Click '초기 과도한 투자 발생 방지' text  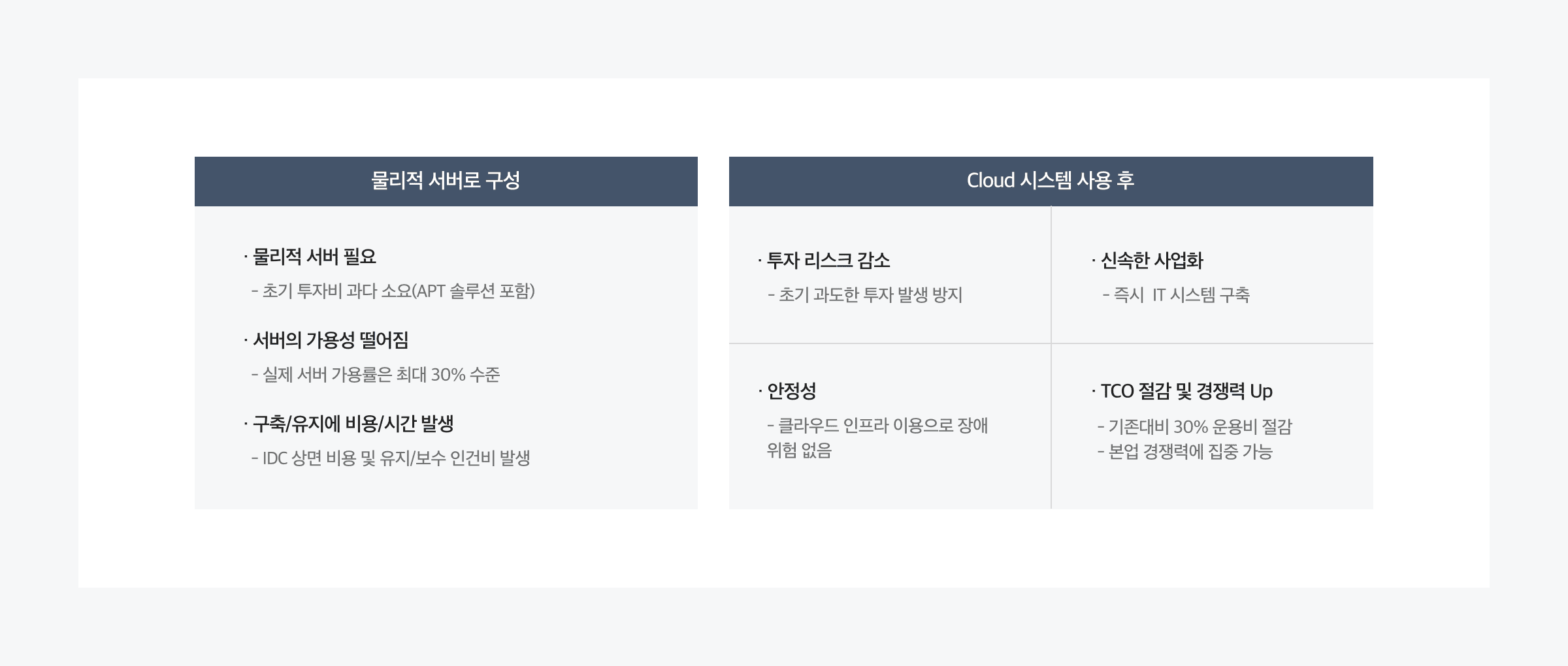tap(870, 295)
